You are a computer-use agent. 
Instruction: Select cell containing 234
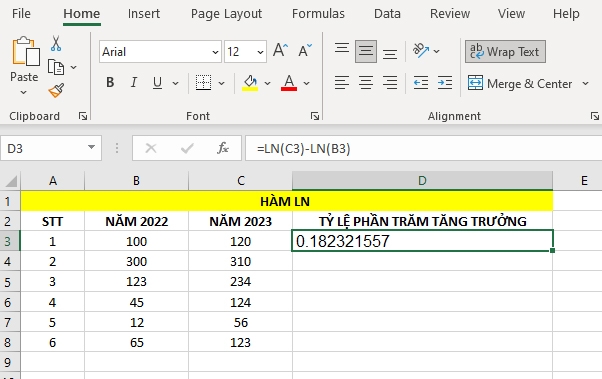pos(240,281)
